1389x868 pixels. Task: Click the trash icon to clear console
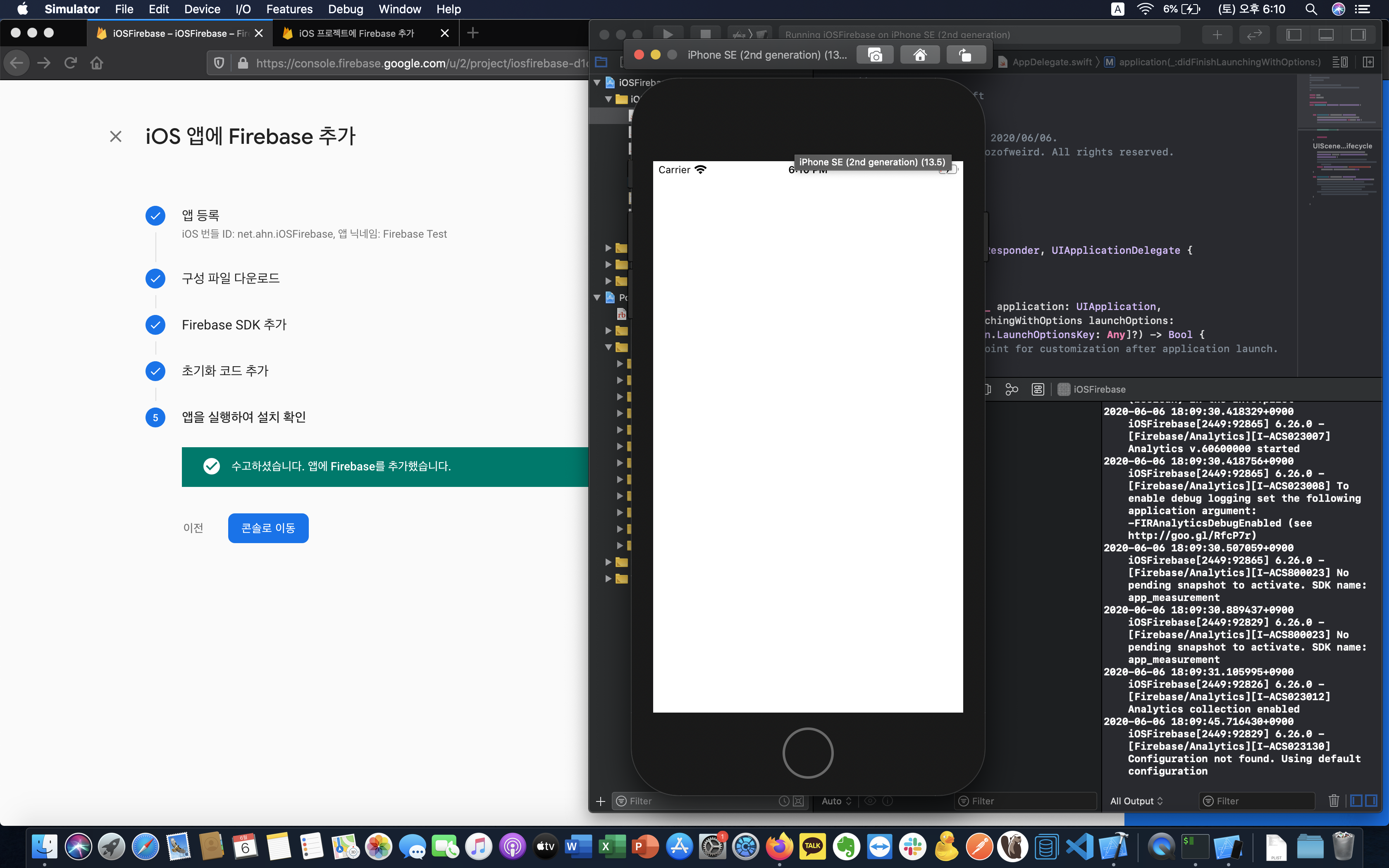point(1334,801)
